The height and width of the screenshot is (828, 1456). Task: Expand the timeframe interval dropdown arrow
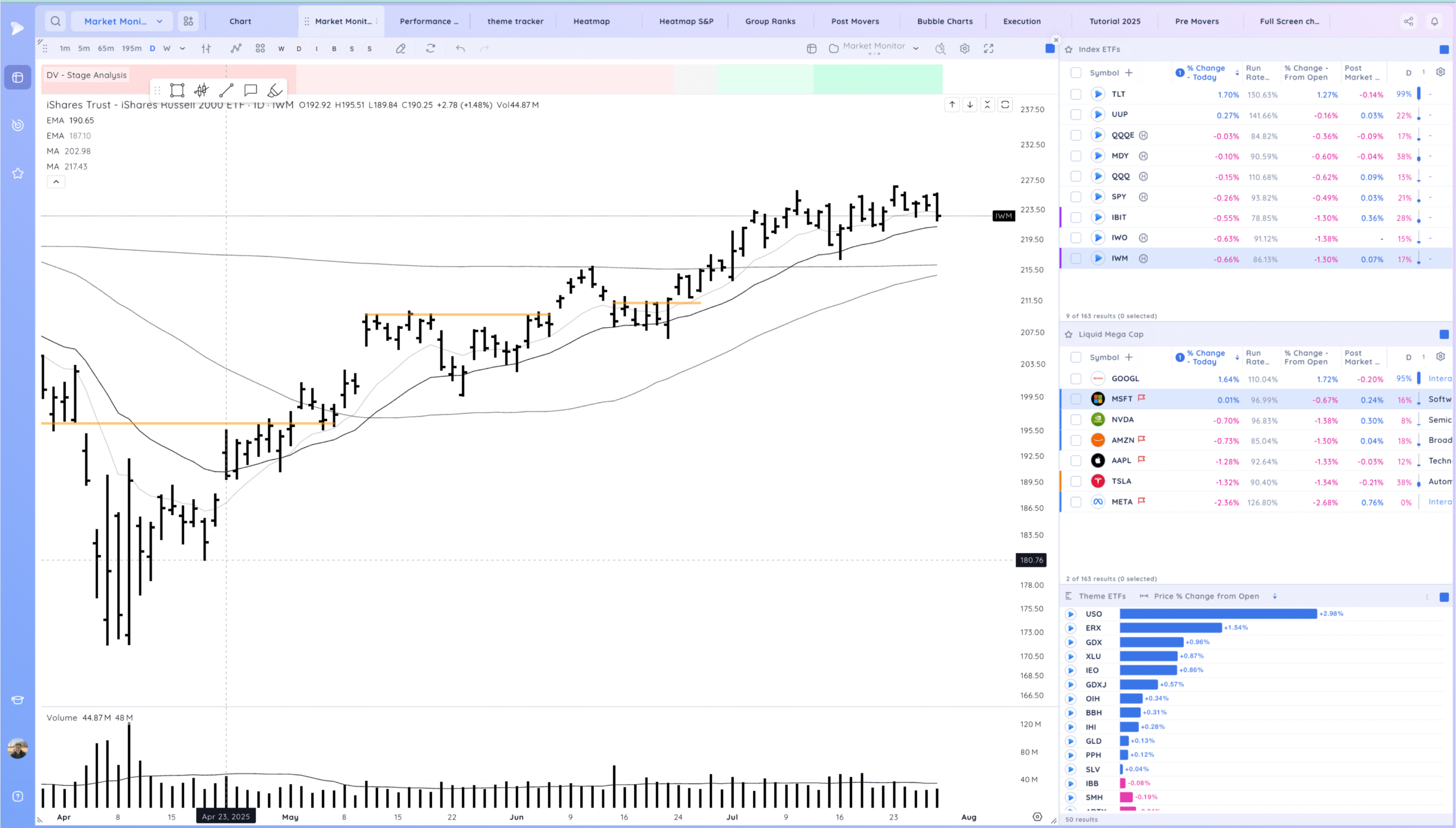[x=183, y=48]
